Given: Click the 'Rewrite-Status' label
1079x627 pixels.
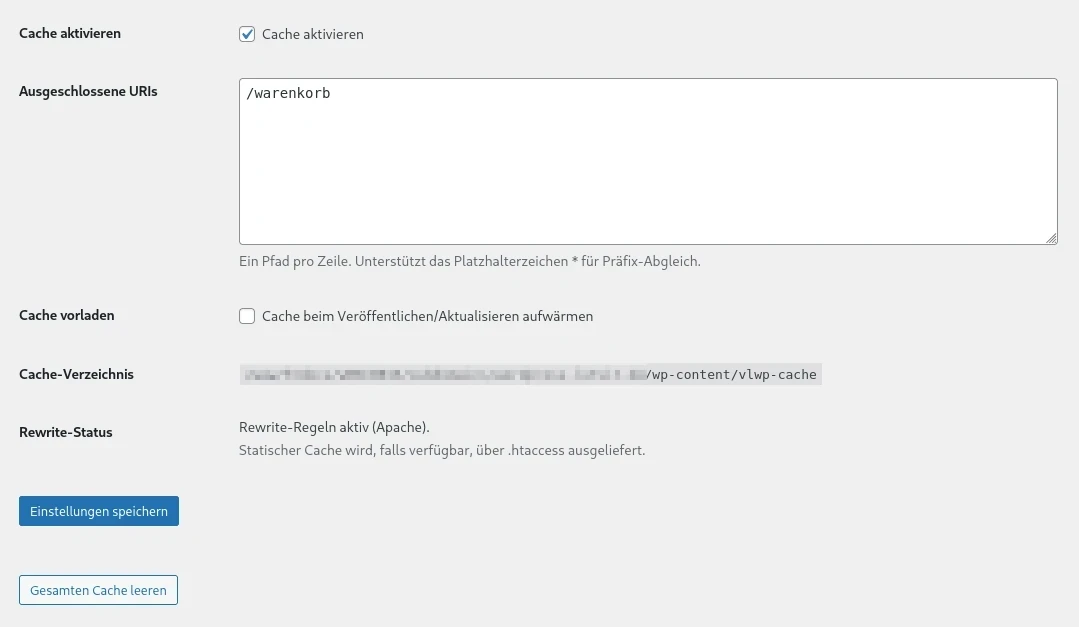Looking at the screenshot, I should tap(64, 432).
